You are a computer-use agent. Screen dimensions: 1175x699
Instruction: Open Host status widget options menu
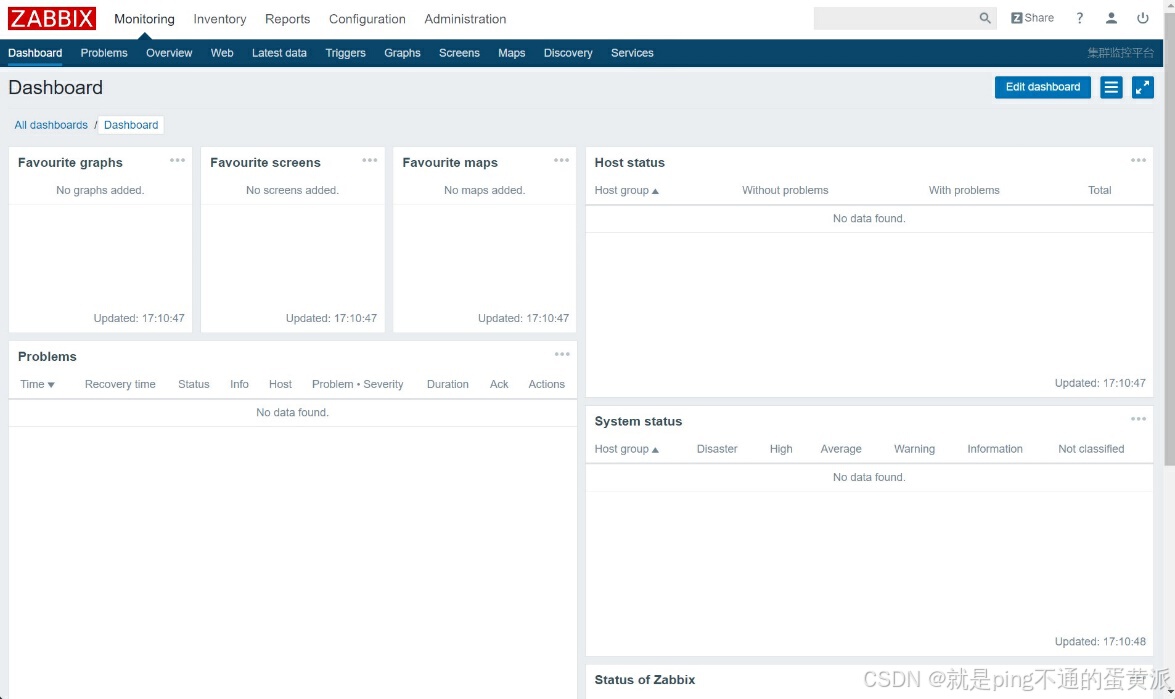pos(1138,160)
